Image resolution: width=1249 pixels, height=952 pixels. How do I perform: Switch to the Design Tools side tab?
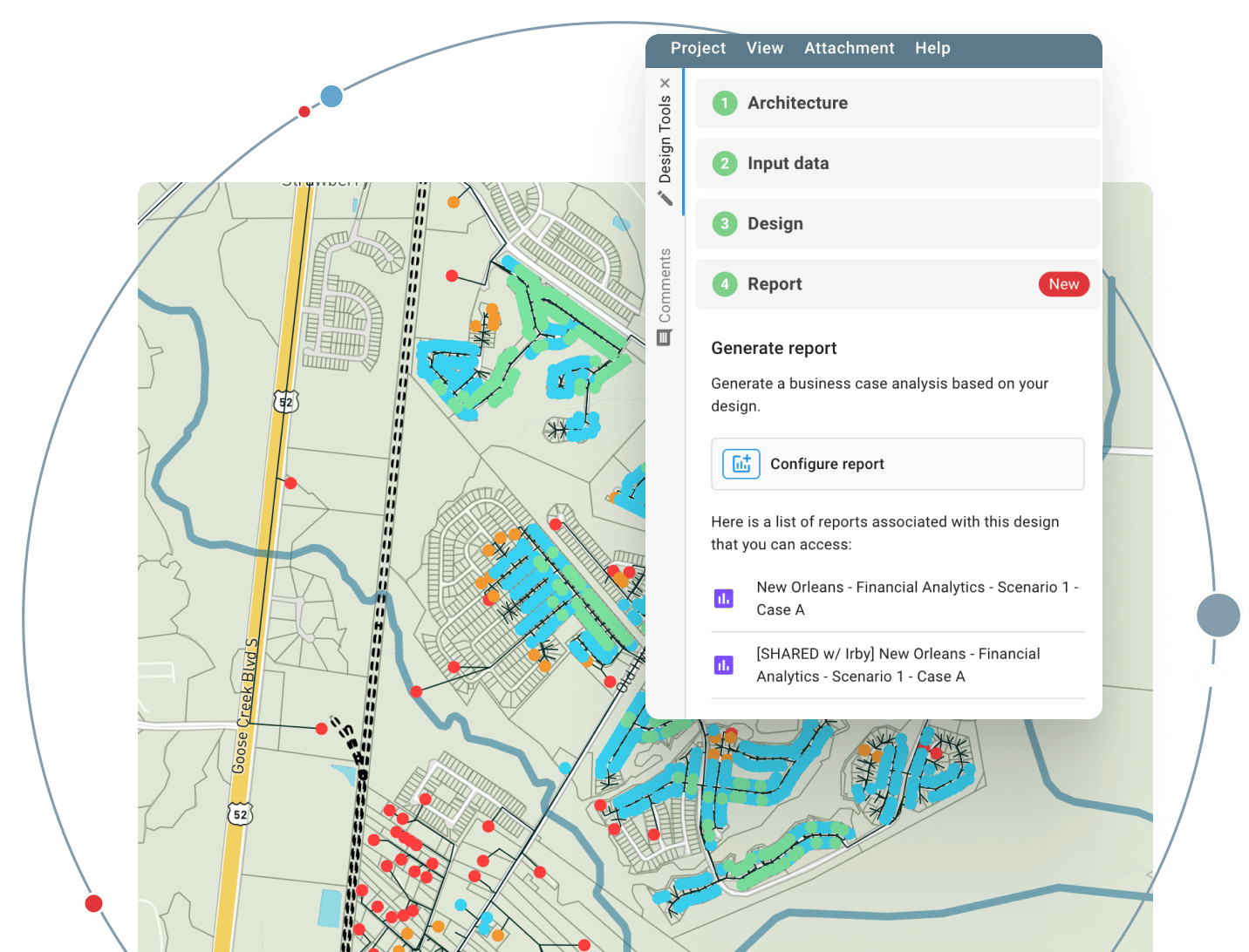click(665, 139)
